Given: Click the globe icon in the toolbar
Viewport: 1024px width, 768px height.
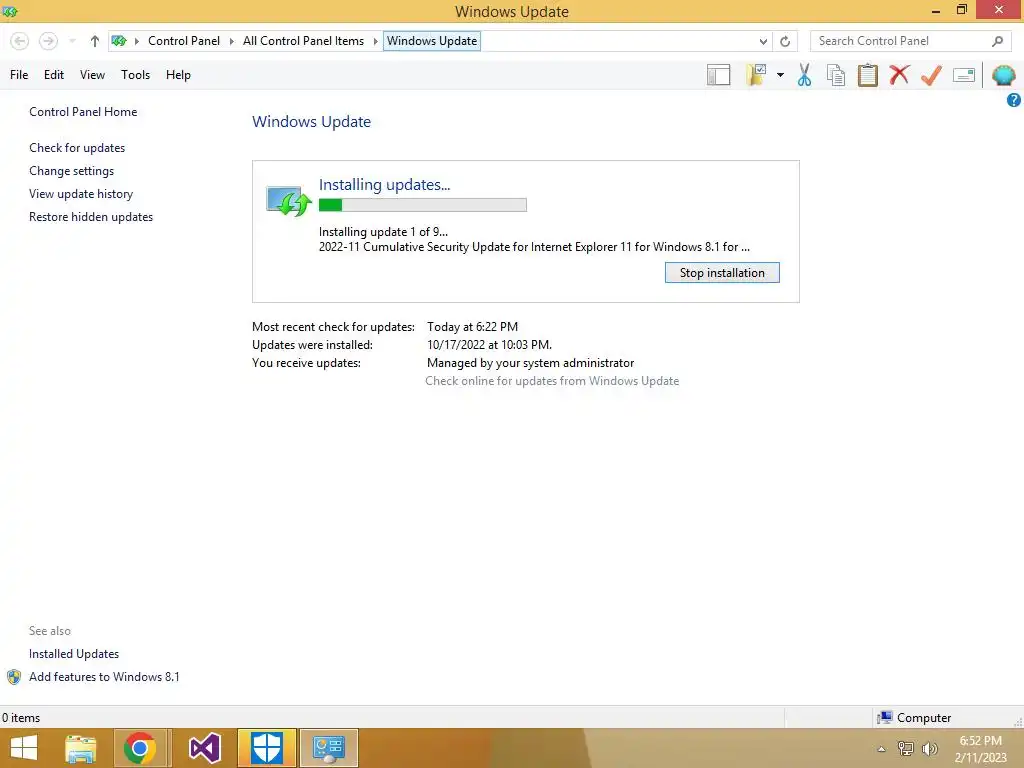Looking at the screenshot, I should [x=1003, y=75].
